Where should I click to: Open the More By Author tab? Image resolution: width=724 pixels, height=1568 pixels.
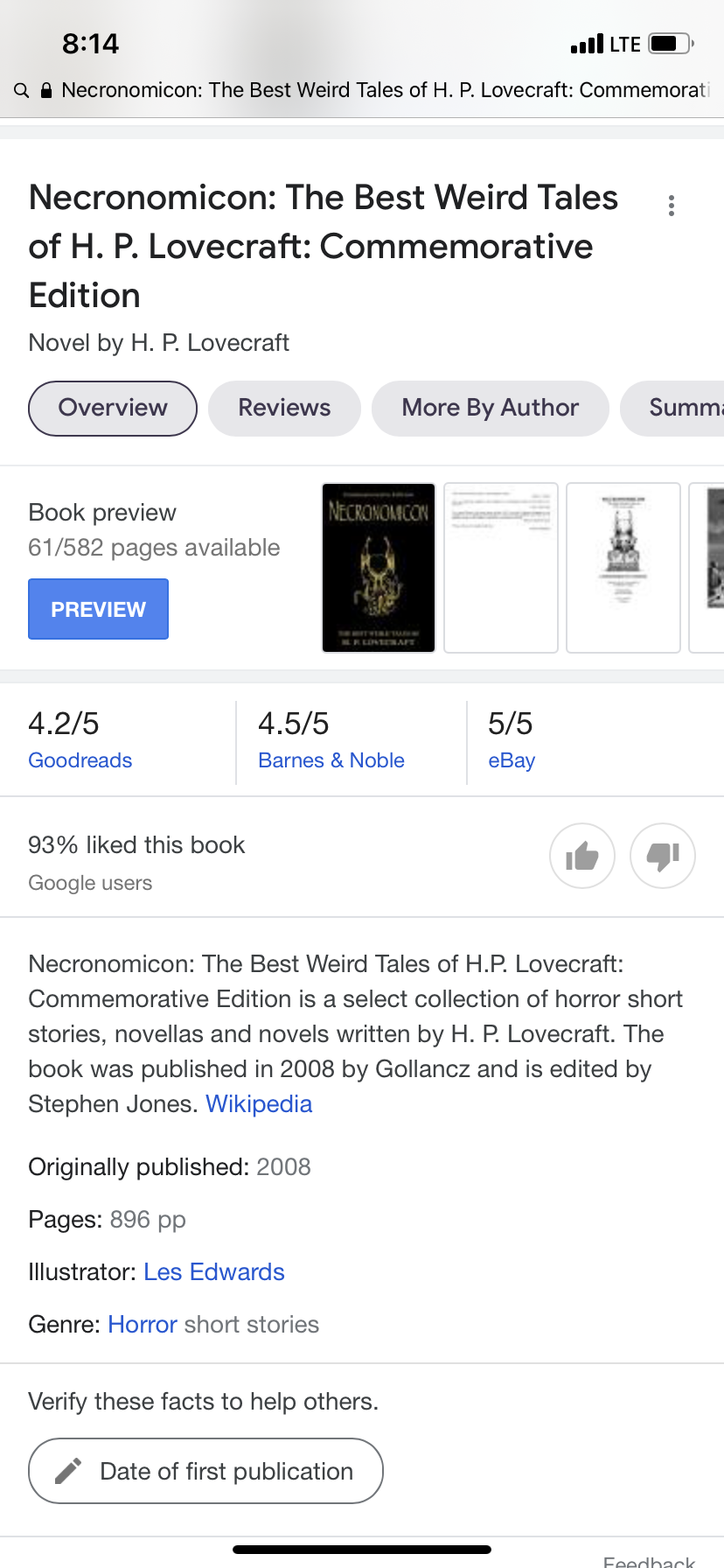coord(491,409)
